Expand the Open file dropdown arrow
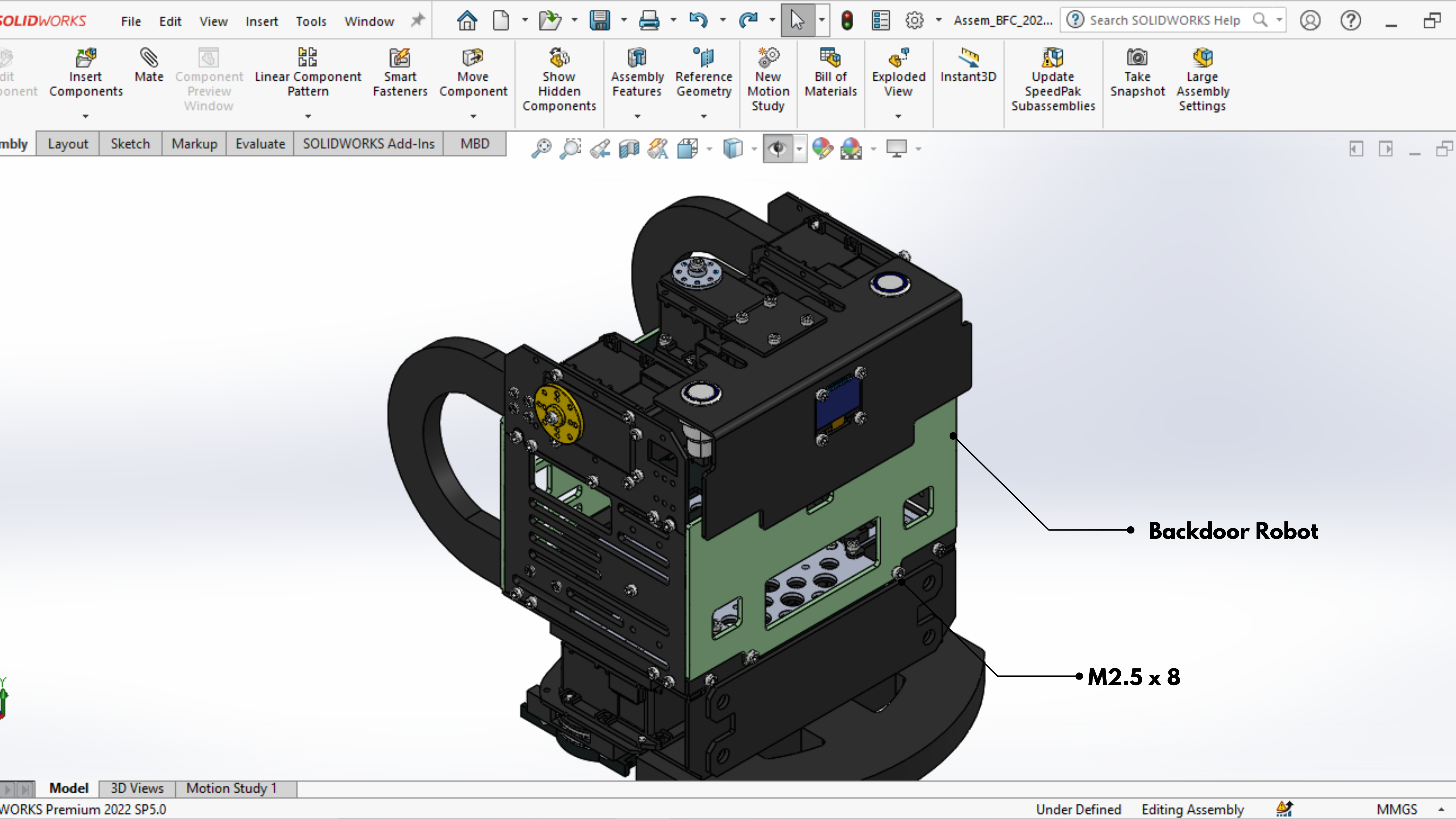This screenshot has width=1456, height=819. pyautogui.click(x=574, y=20)
